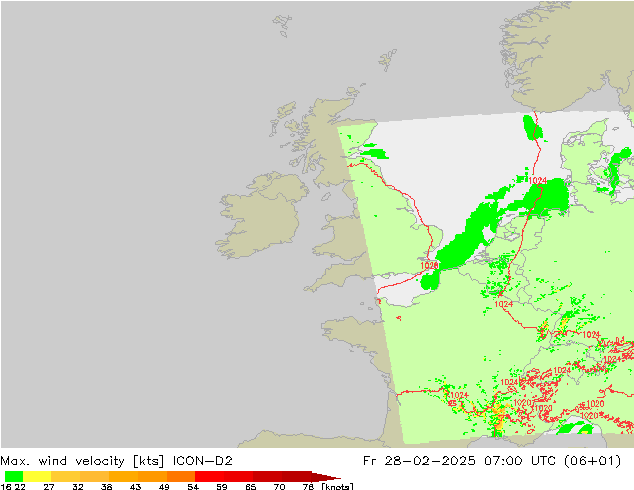Click the orange 49–54 knots legend swatch
Viewport: 634px width, 490px height.
pos(181,476)
